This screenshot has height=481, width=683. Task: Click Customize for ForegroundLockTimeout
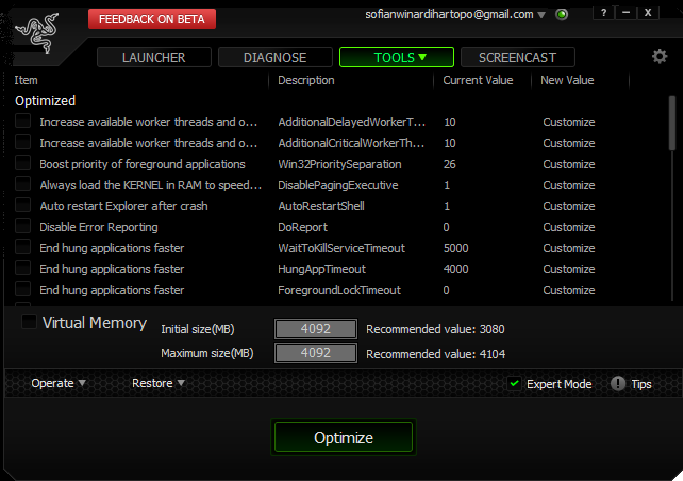click(x=569, y=290)
